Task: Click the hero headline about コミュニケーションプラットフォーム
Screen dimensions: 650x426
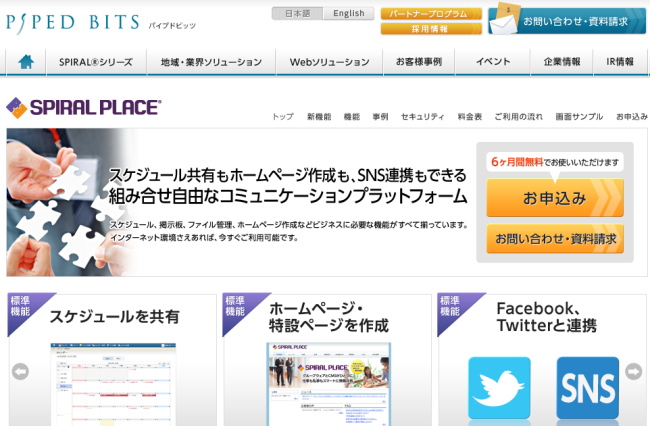Action: point(288,186)
